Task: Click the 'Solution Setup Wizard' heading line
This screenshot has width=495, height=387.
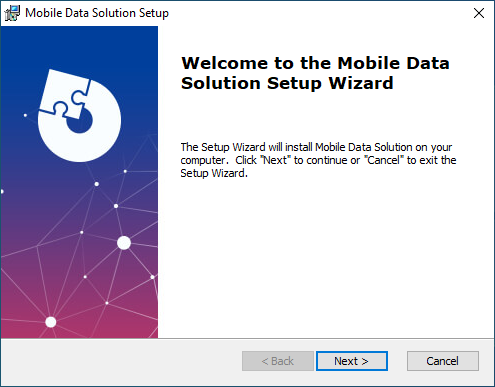Action: point(287,83)
